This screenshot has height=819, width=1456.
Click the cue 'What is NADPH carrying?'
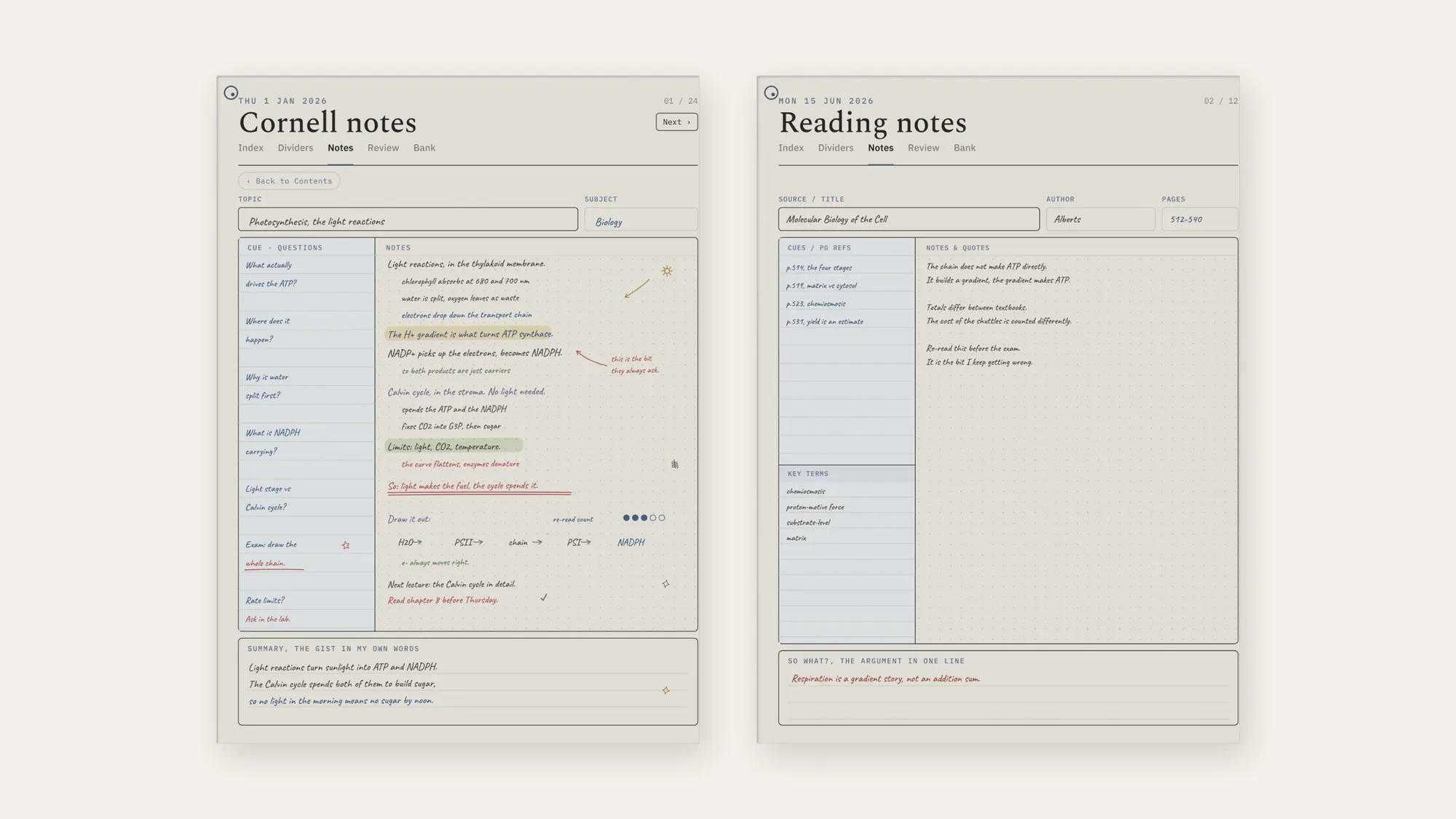point(272,442)
